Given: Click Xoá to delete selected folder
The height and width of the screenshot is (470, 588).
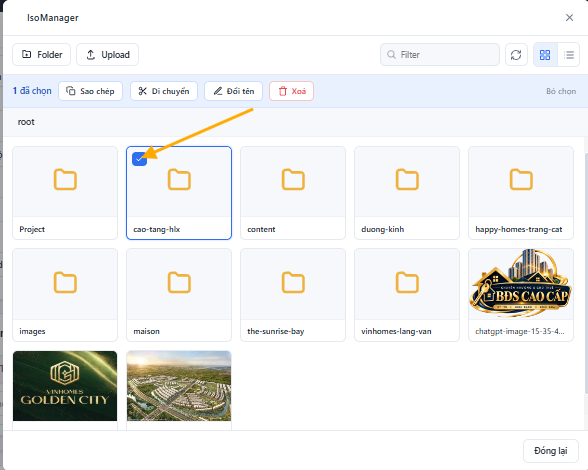Looking at the screenshot, I should (291, 91).
